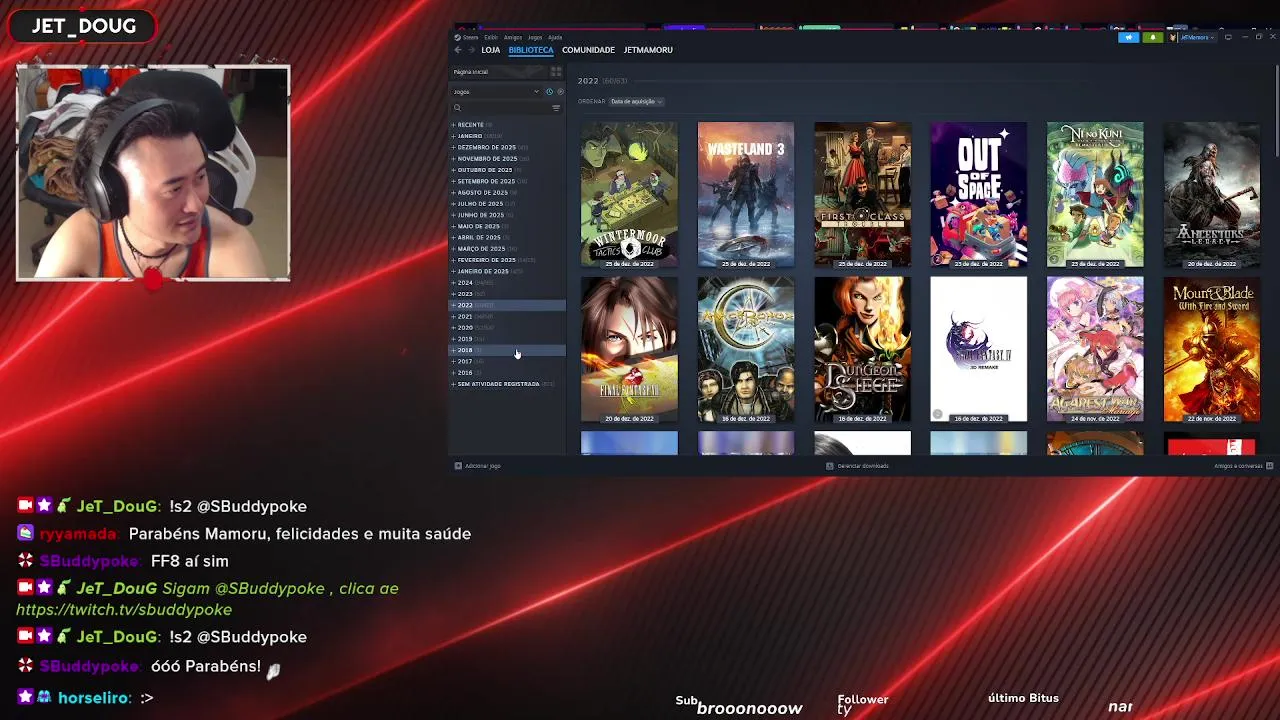Select the 2017 year row
The image size is (1280, 720).
pyautogui.click(x=507, y=361)
